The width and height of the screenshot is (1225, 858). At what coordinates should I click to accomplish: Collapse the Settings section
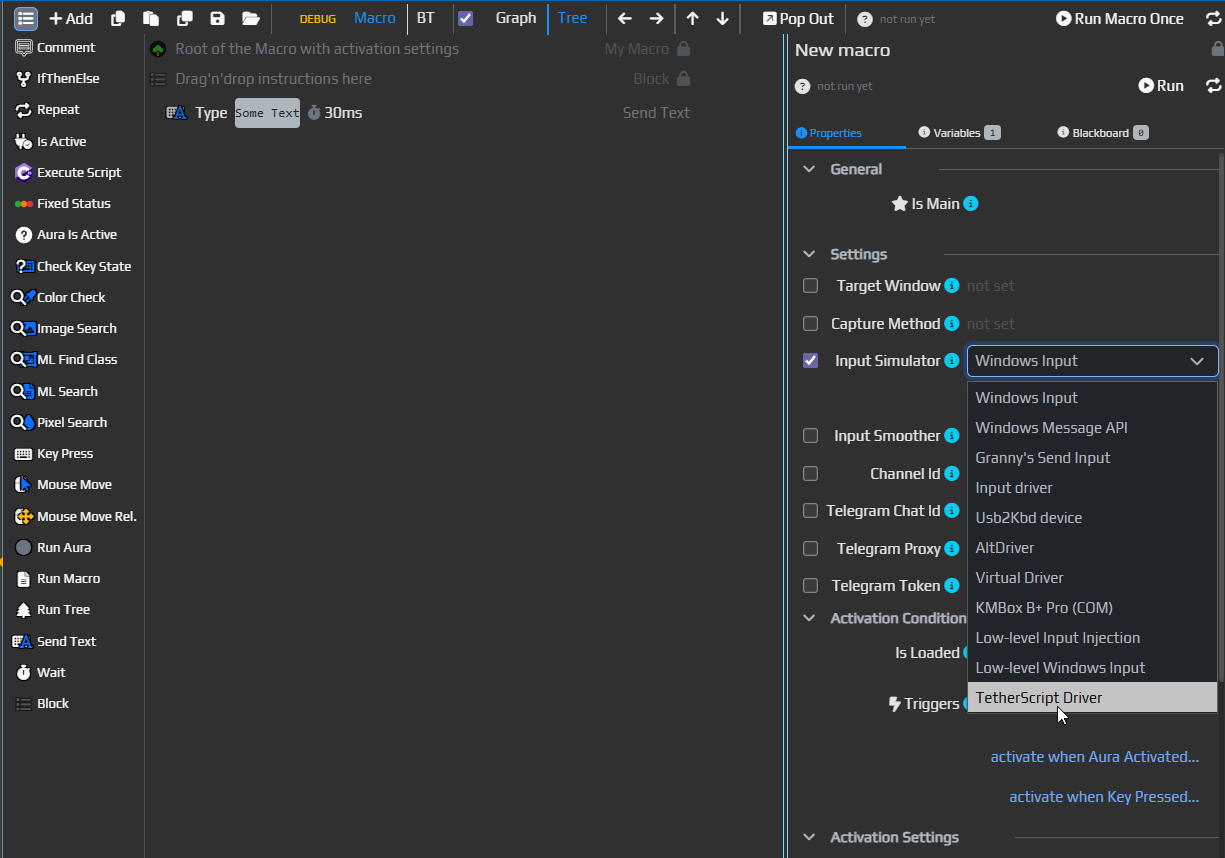(x=810, y=255)
